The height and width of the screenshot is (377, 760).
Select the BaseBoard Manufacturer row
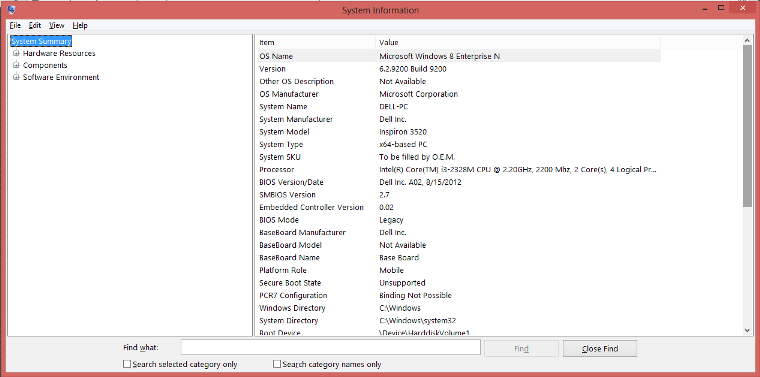(458, 233)
